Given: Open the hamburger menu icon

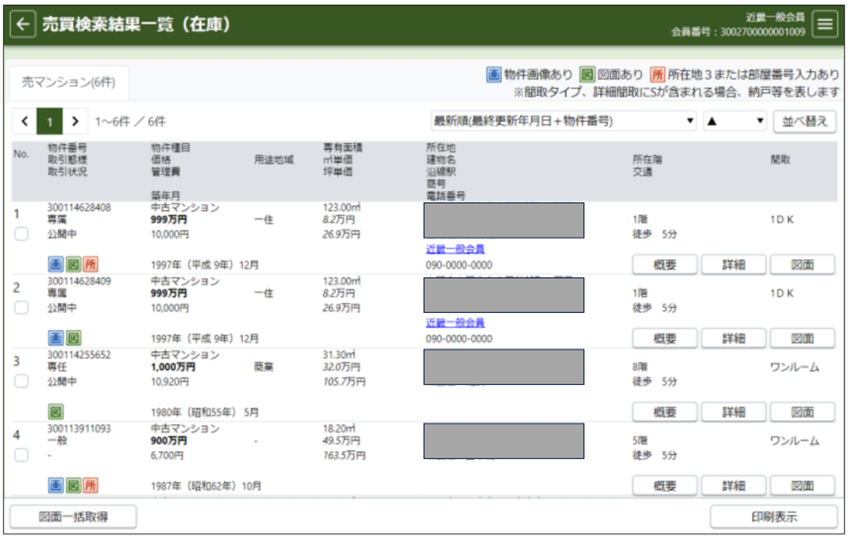Looking at the screenshot, I should click(825, 25).
